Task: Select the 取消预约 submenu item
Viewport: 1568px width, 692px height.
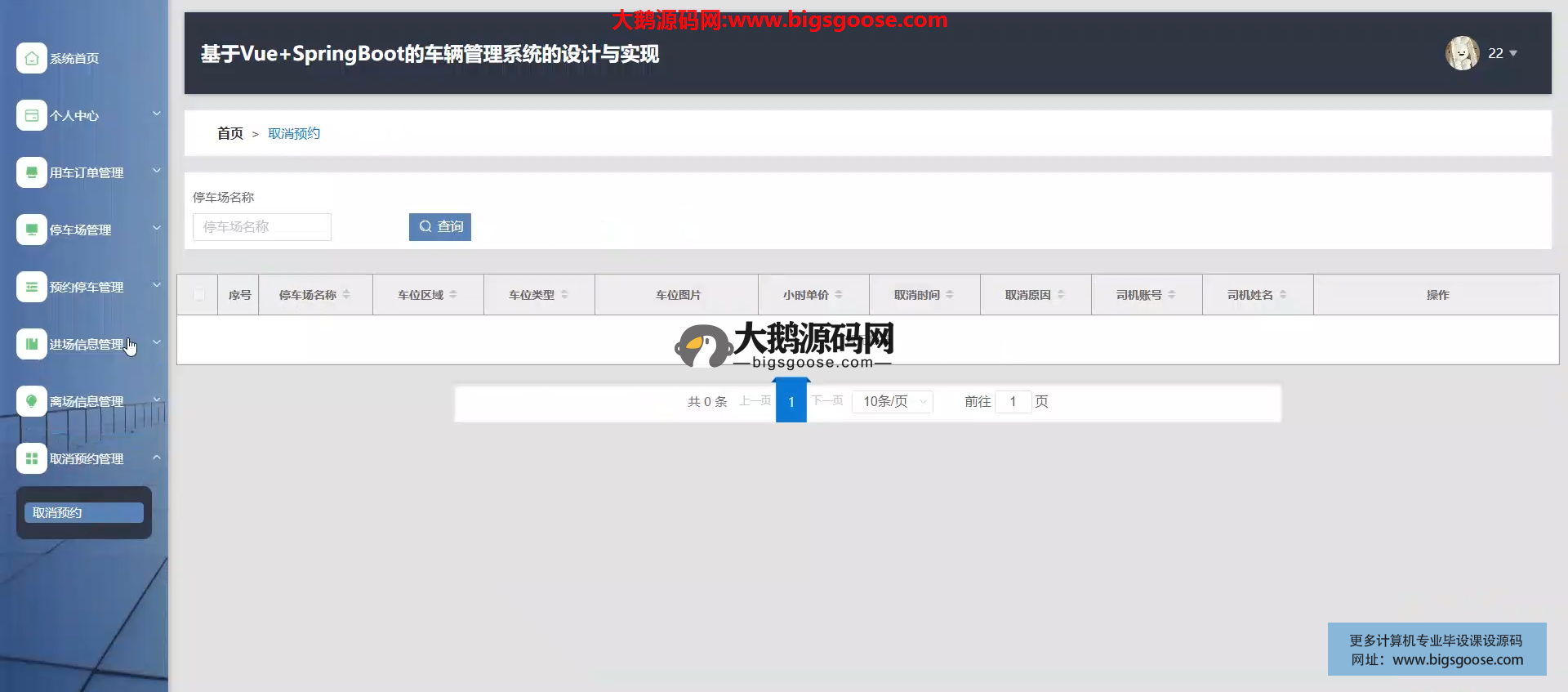Action: point(83,512)
